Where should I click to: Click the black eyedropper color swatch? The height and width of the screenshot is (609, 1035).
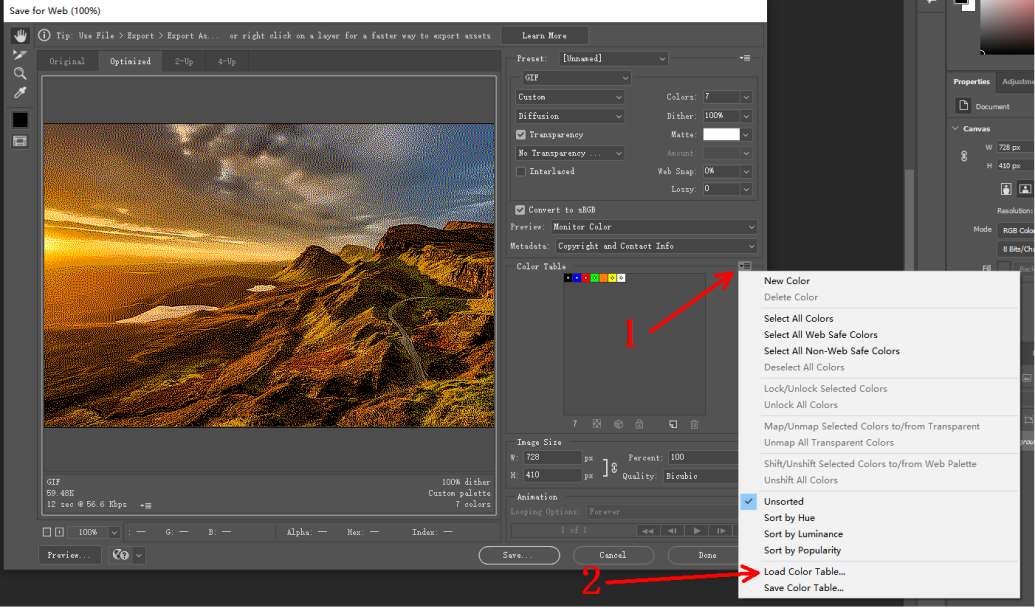20,119
